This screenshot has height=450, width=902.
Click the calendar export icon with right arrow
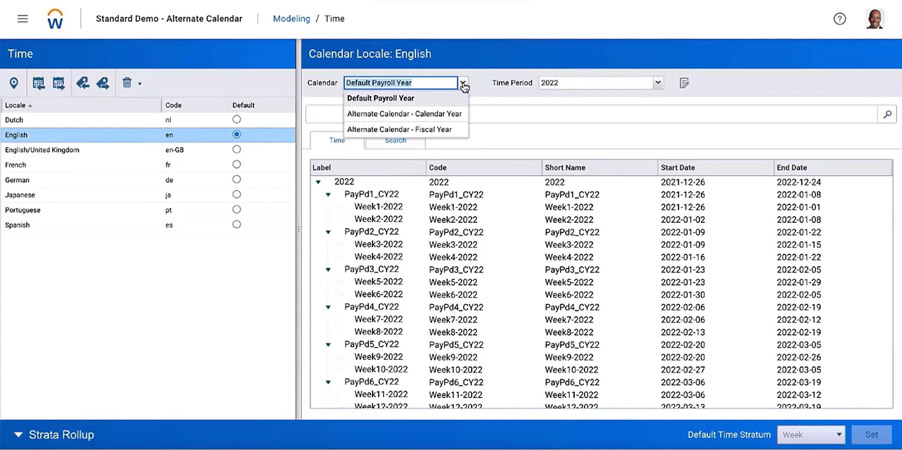[x=59, y=83]
